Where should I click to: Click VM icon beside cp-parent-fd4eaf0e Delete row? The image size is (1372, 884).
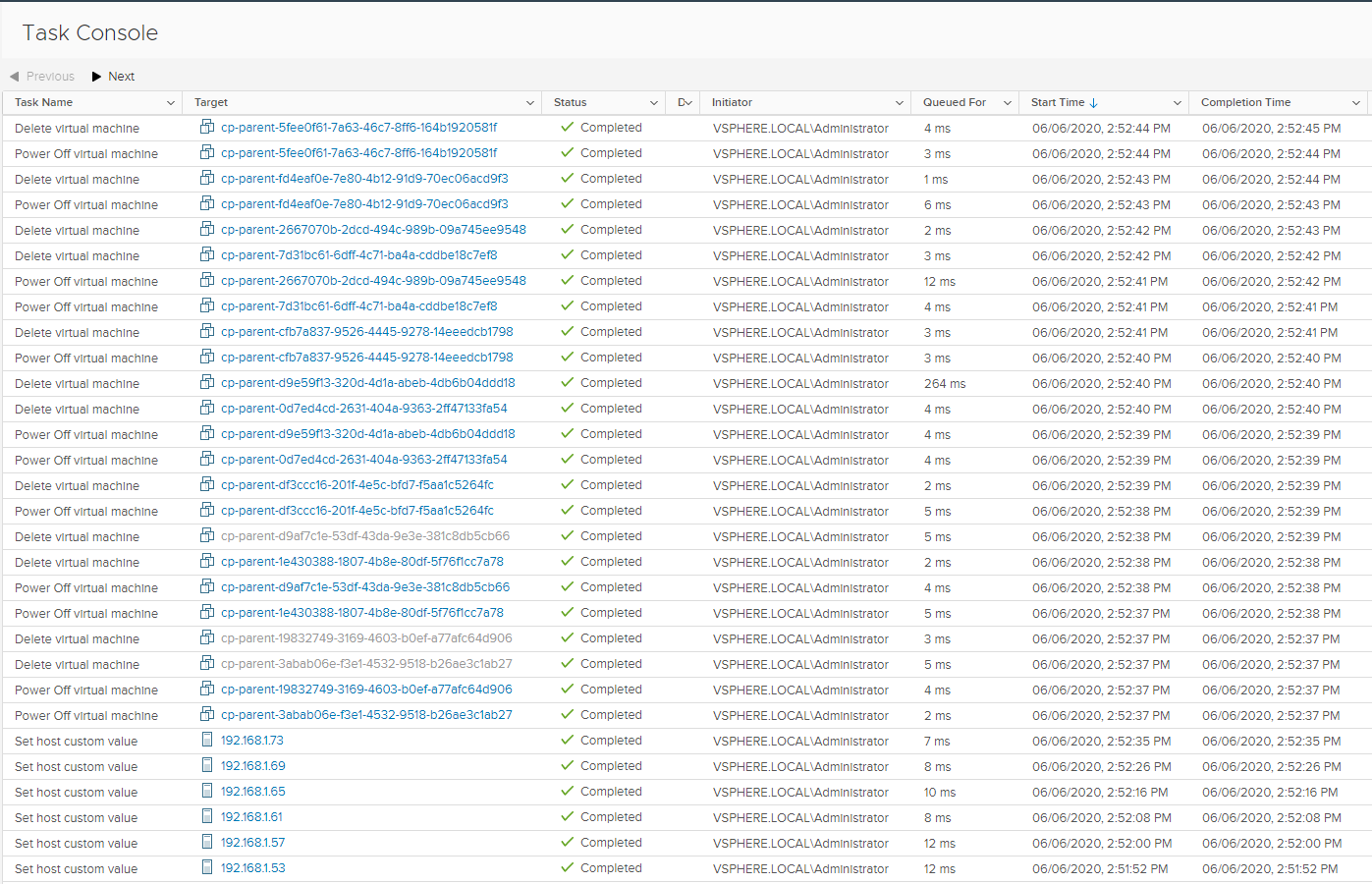(x=207, y=179)
